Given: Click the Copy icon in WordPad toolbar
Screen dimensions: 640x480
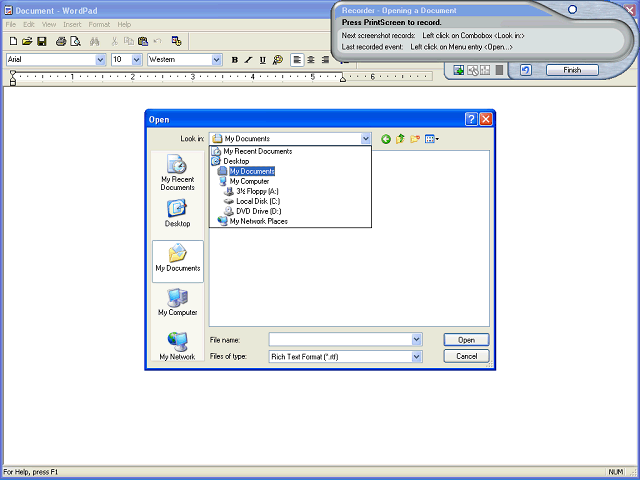Looking at the screenshot, I should [129, 41].
